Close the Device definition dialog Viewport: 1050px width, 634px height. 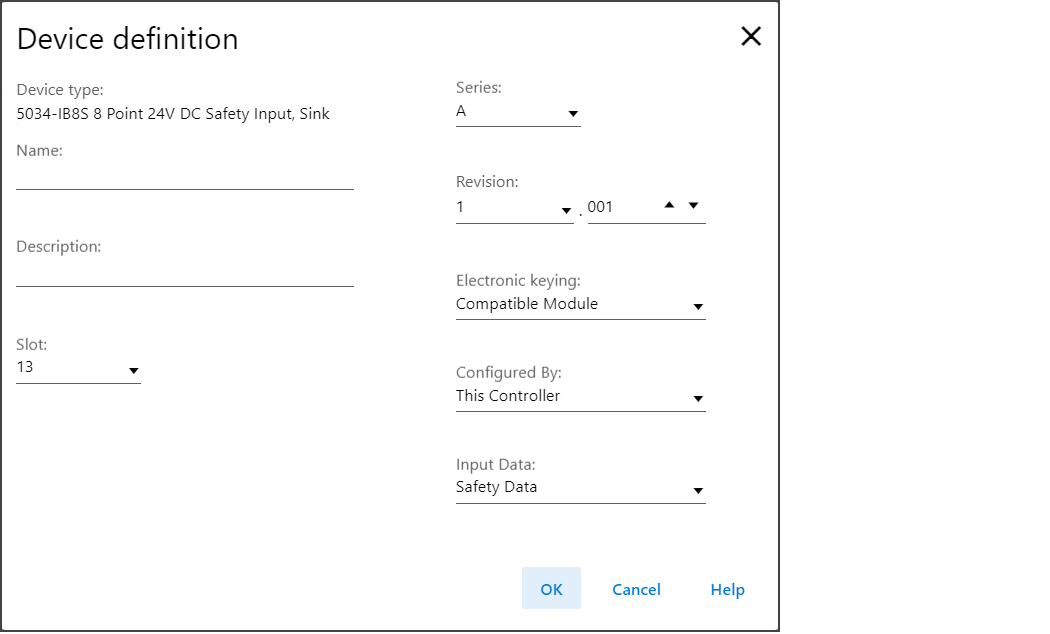click(x=750, y=37)
